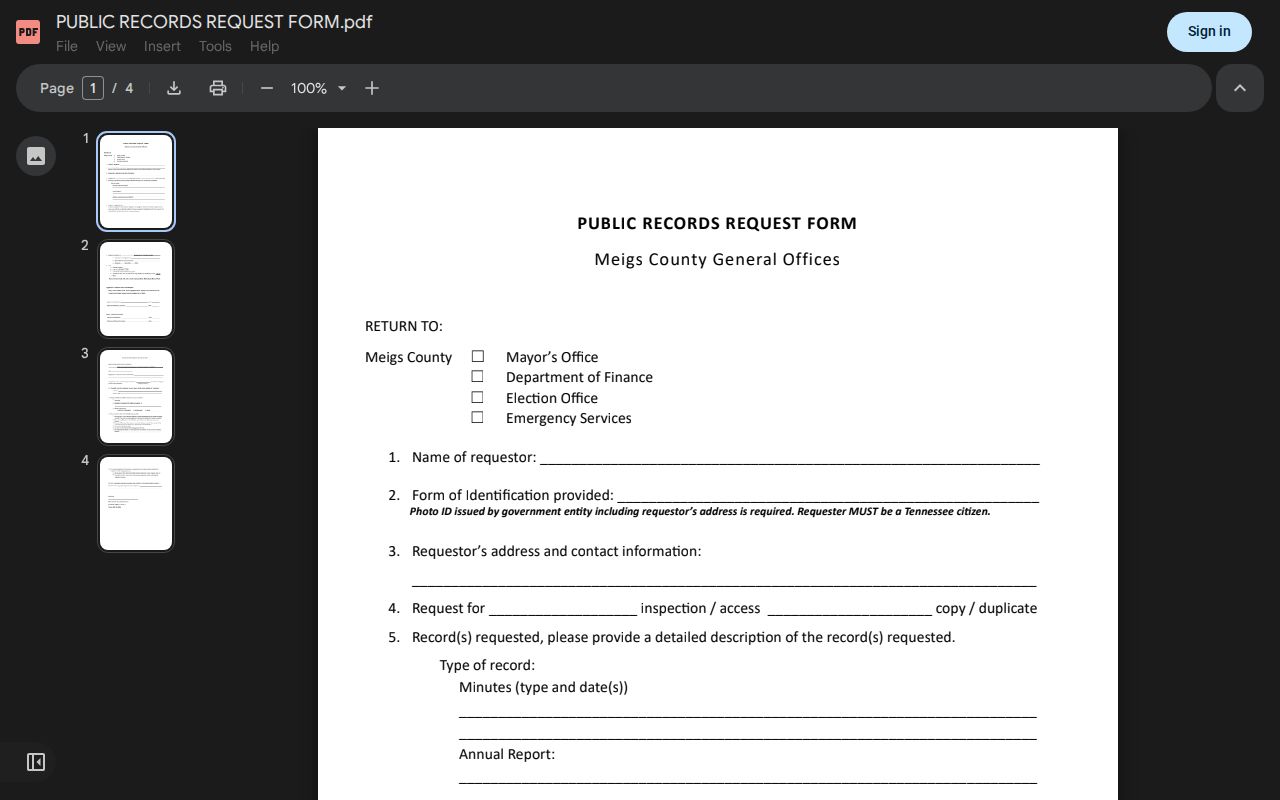Click the 'Annual Report:' label

tap(507, 754)
